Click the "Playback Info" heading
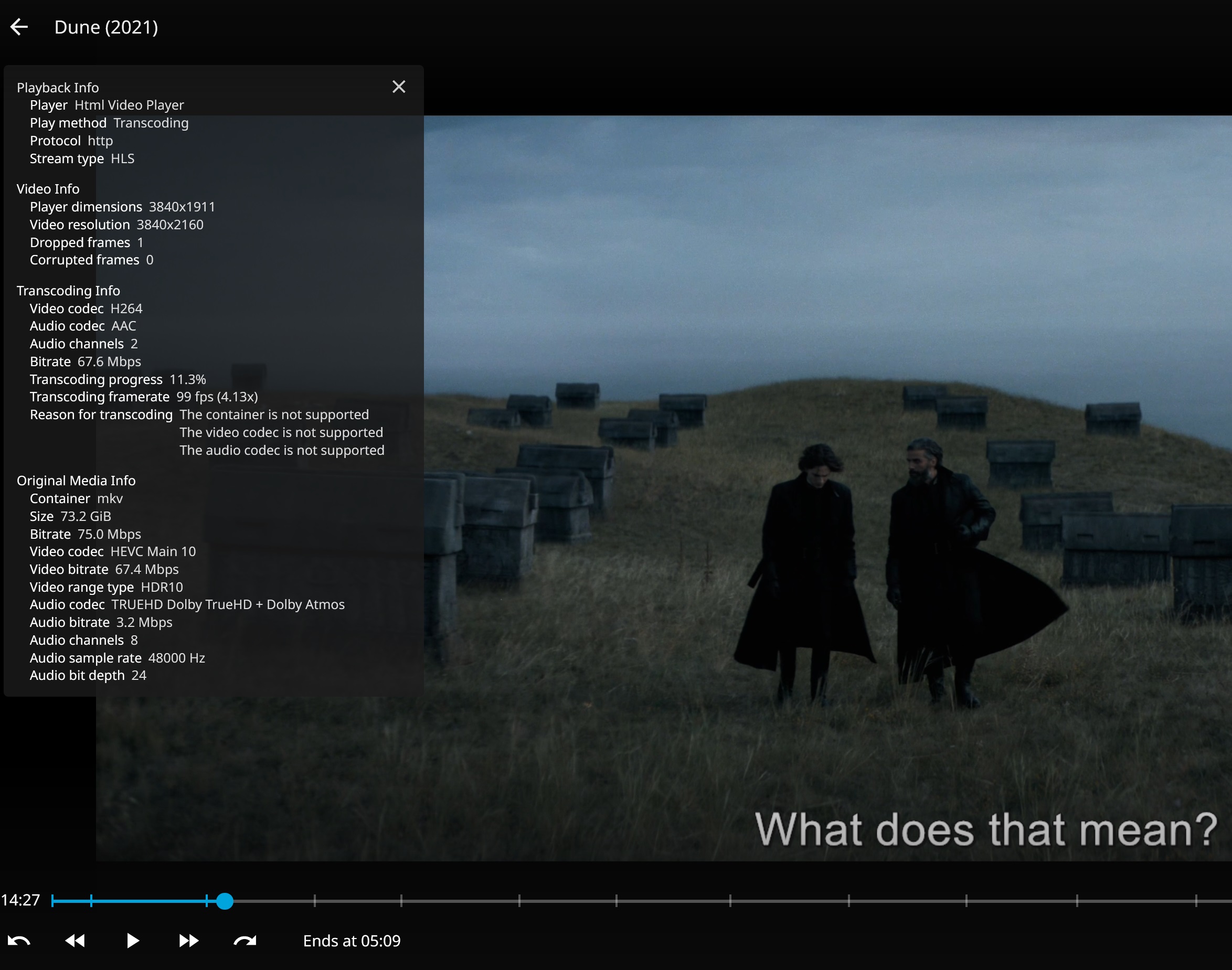This screenshot has height=970, width=1232. (x=58, y=88)
